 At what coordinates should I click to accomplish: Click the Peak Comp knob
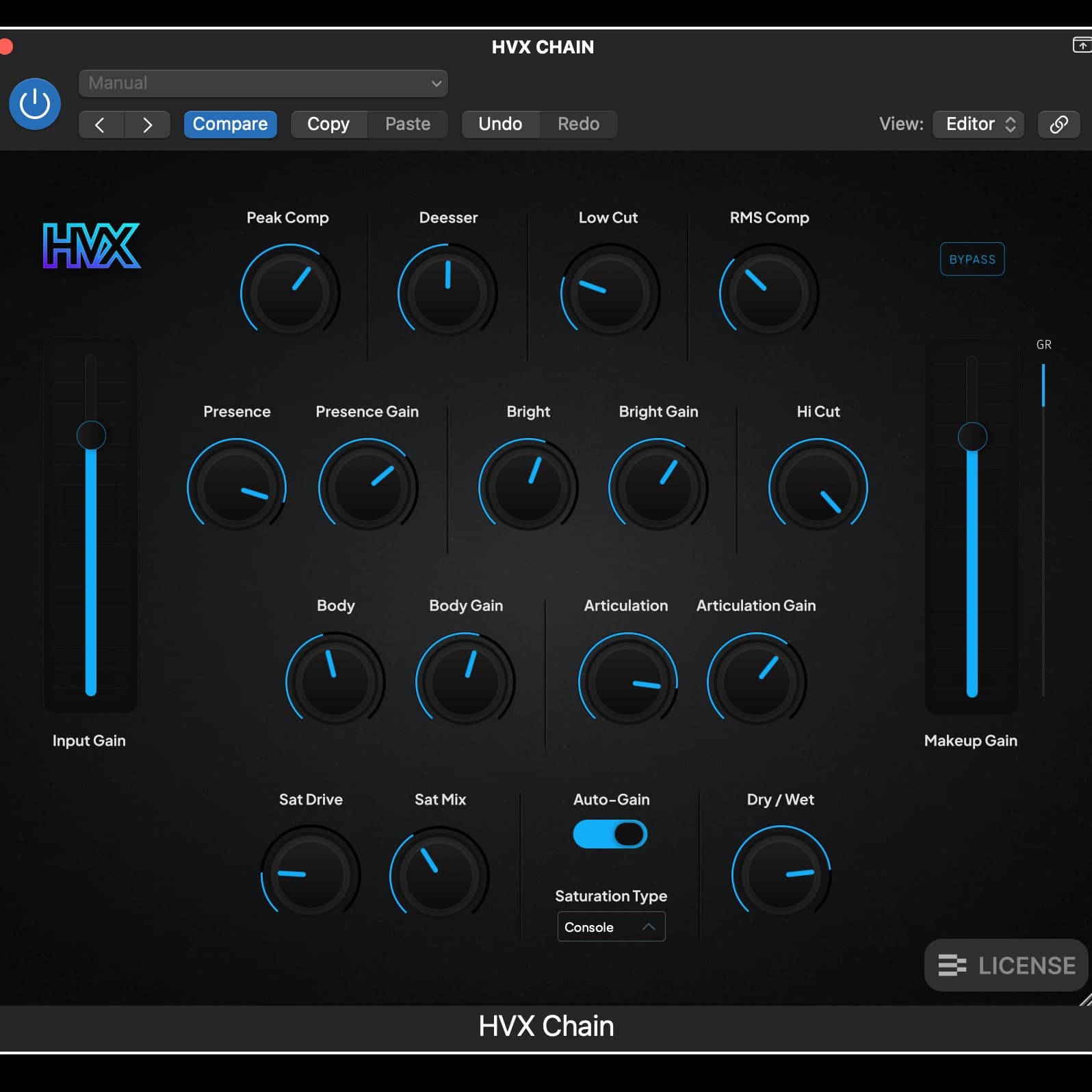[x=290, y=293]
